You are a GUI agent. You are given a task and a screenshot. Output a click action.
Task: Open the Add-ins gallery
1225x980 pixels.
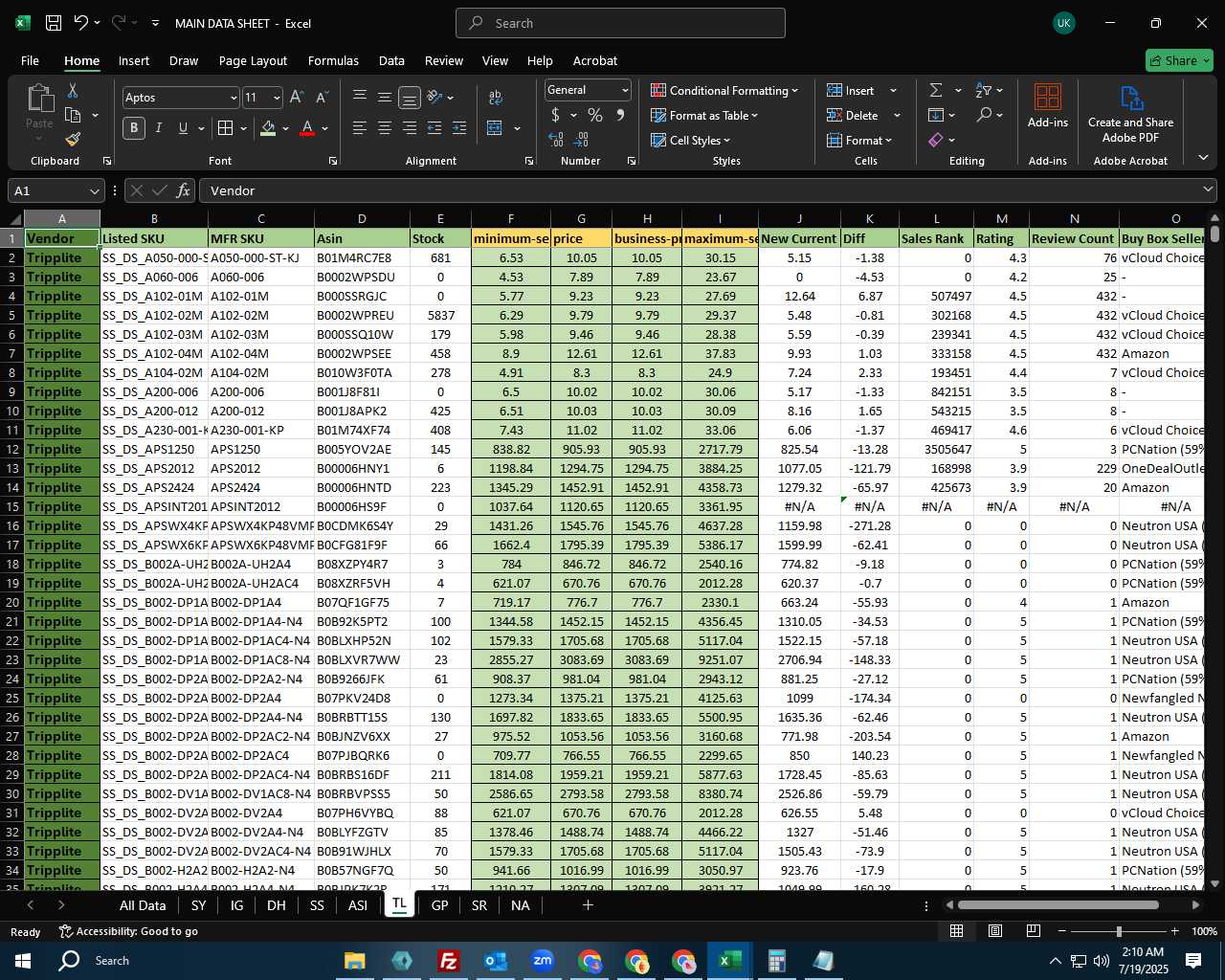coord(1048,106)
